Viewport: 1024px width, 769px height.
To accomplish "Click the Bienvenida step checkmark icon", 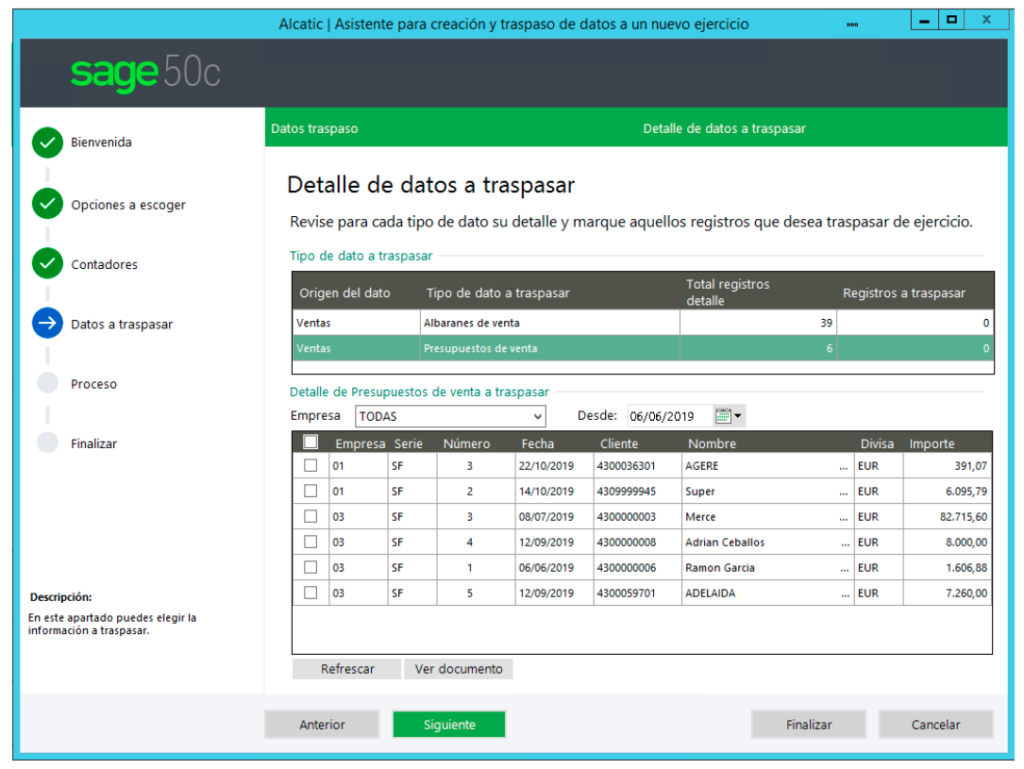I will [47, 142].
